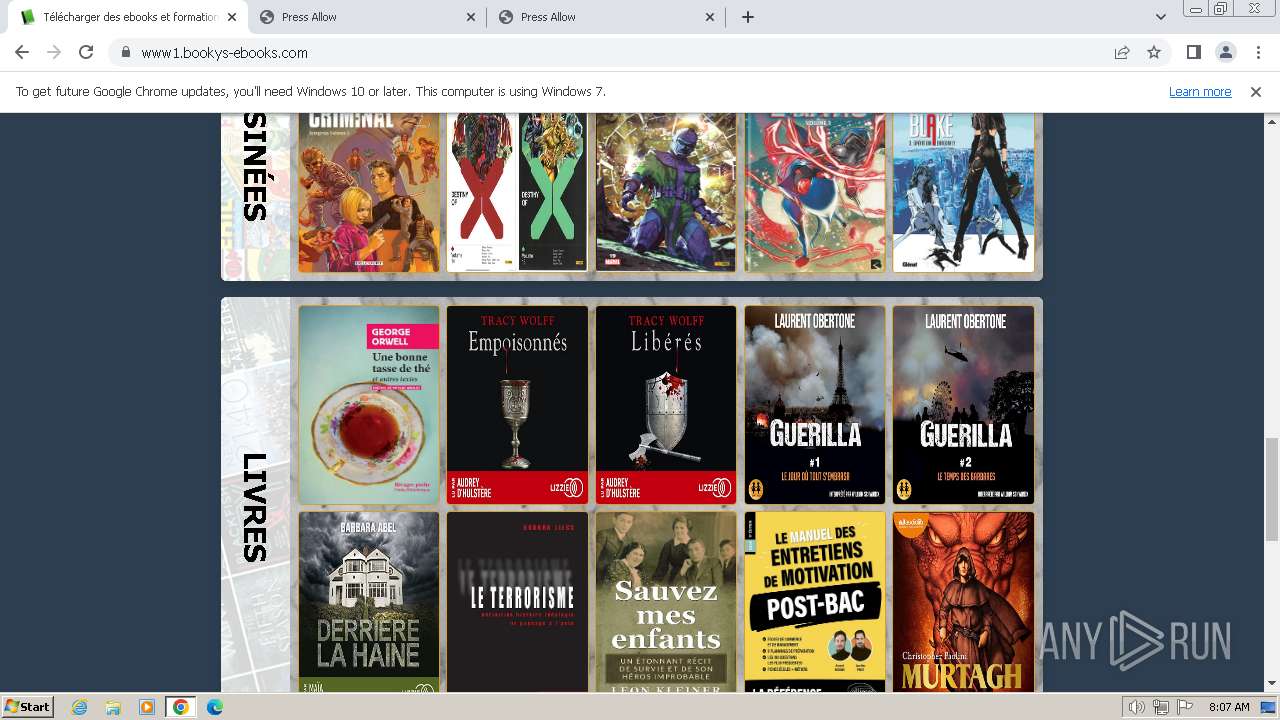Switch to Télécharger des ebooks tab
Viewport: 1280px width, 720px height.
point(129,17)
